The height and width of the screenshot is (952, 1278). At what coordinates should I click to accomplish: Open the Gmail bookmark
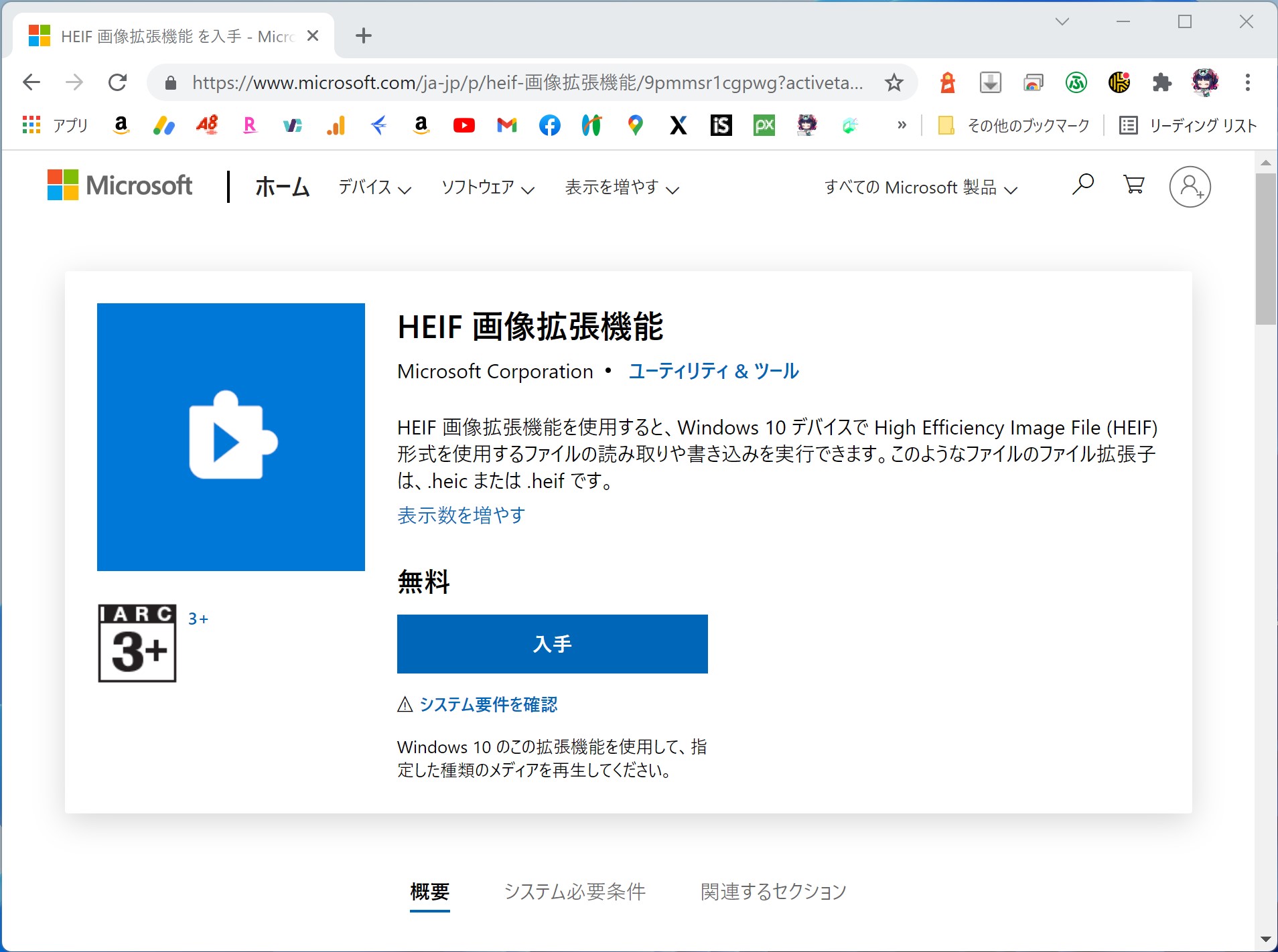(x=507, y=125)
